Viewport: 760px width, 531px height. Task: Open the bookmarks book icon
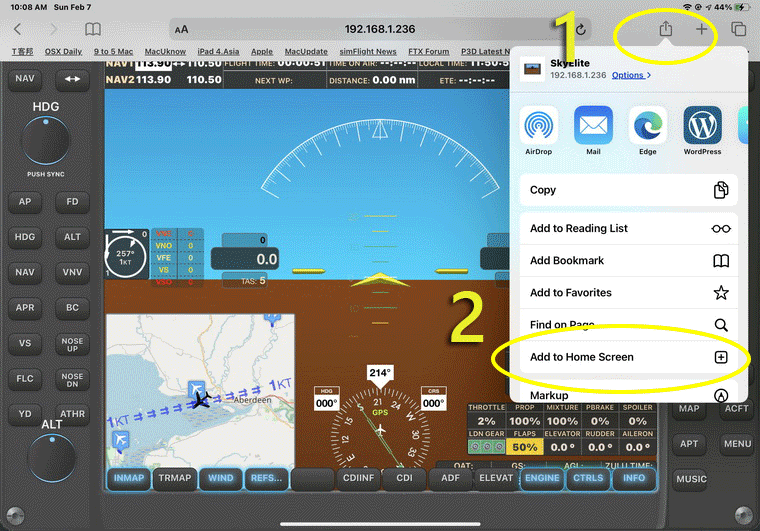point(93,30)
